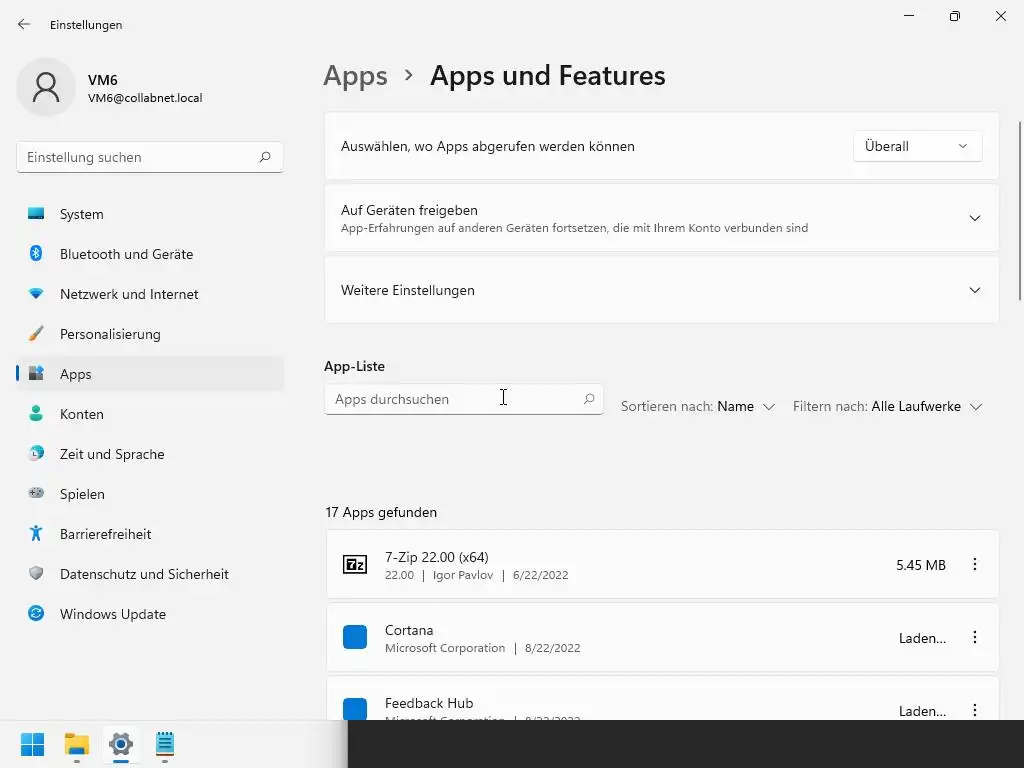The width and height of the screenshot is (1024, 768).
Task: Expand the Auf Geräten freigeben section
Action: 975,218
